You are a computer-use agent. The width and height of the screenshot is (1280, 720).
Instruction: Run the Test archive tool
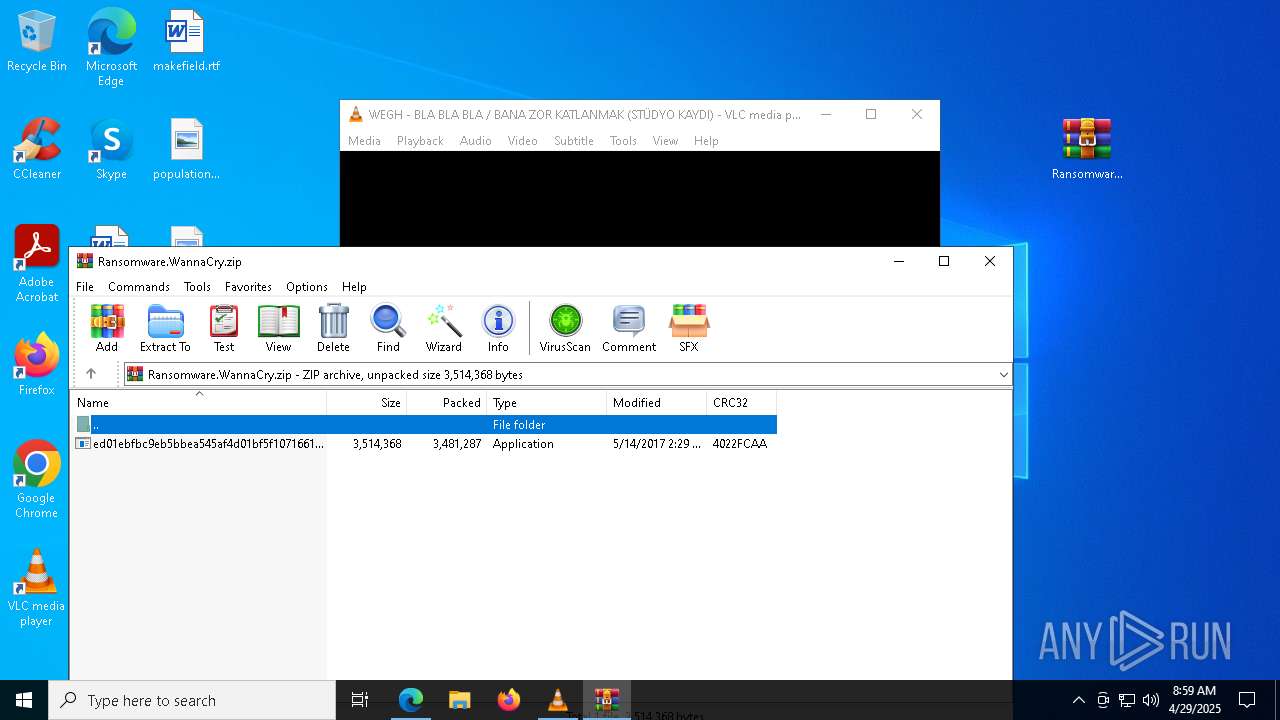point(224,329)
